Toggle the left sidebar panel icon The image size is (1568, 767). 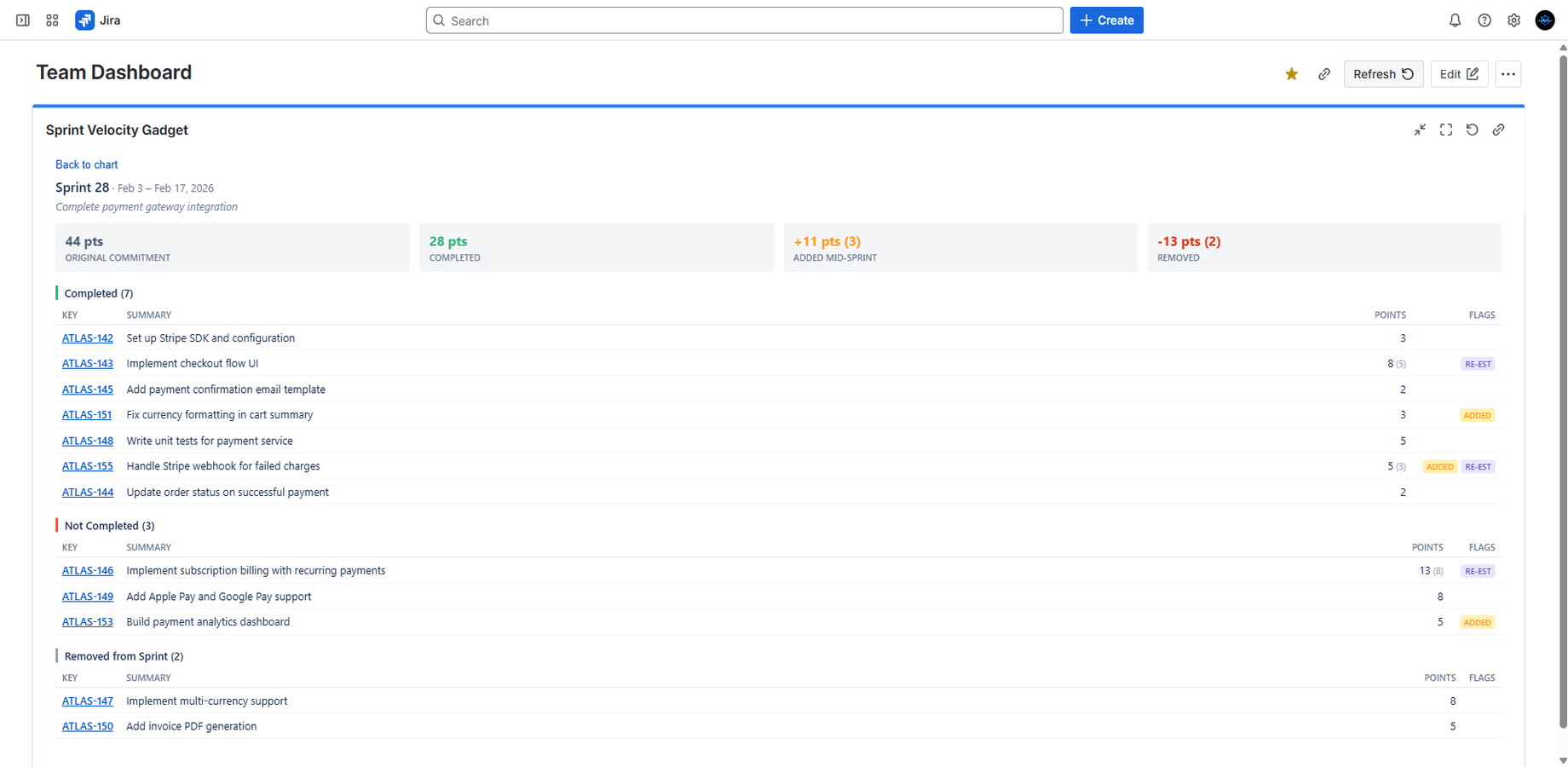coord(23,20)
